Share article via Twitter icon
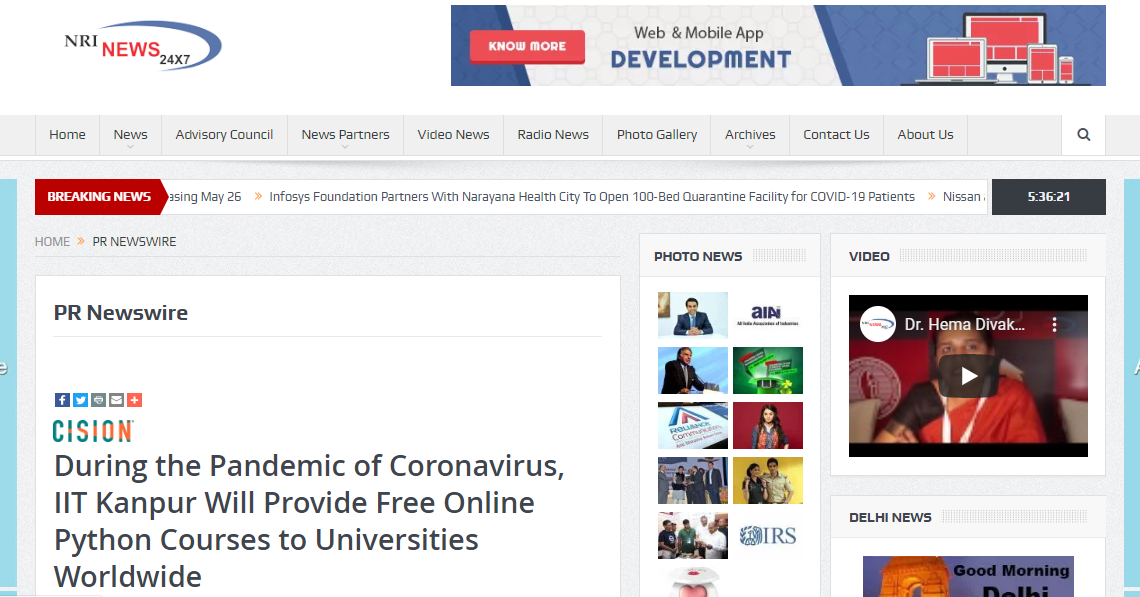The height and width of the screenshot is (597, 1140). (x=81, y=400)
